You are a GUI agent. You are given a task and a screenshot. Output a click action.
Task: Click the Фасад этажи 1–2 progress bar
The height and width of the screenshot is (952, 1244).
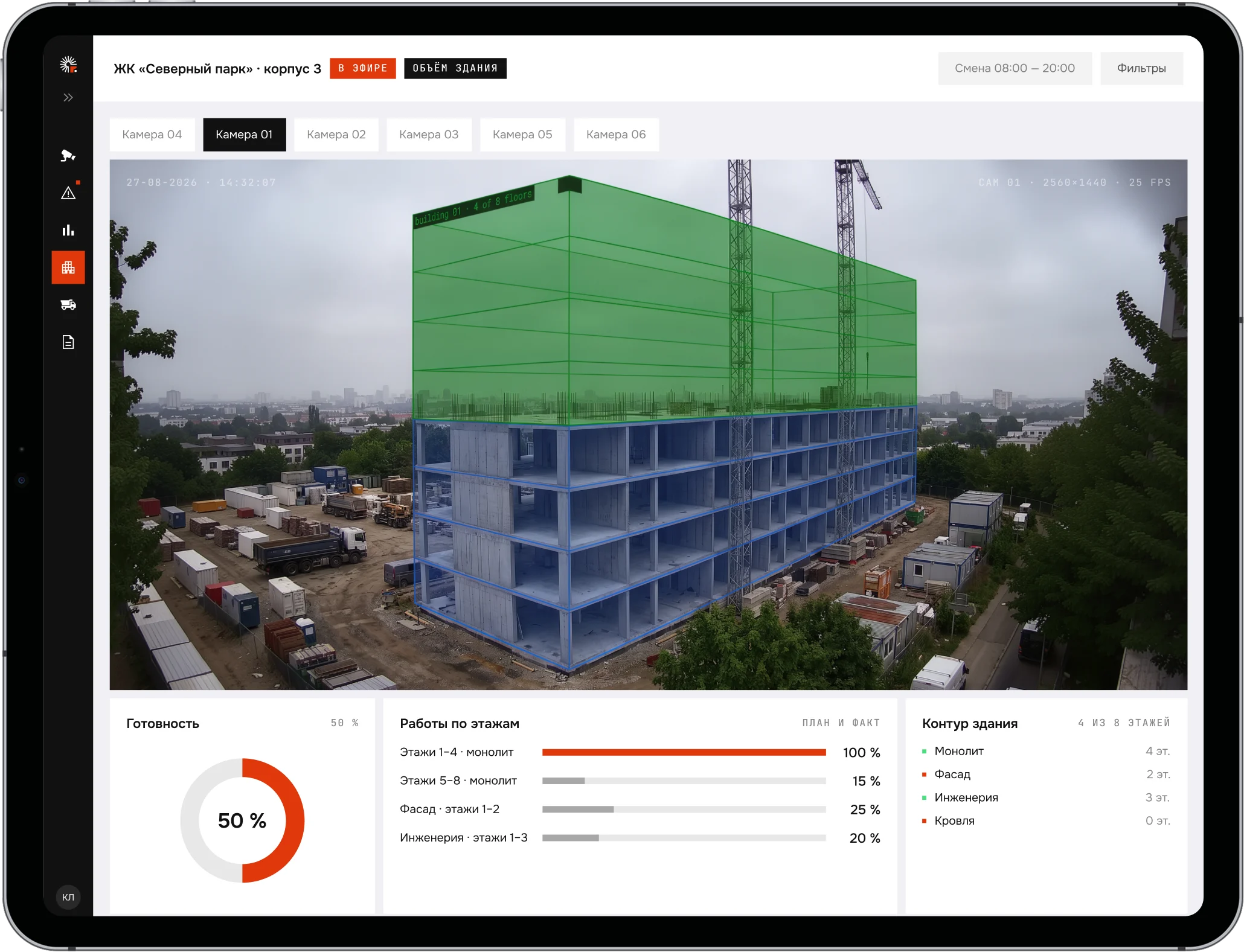684,809
